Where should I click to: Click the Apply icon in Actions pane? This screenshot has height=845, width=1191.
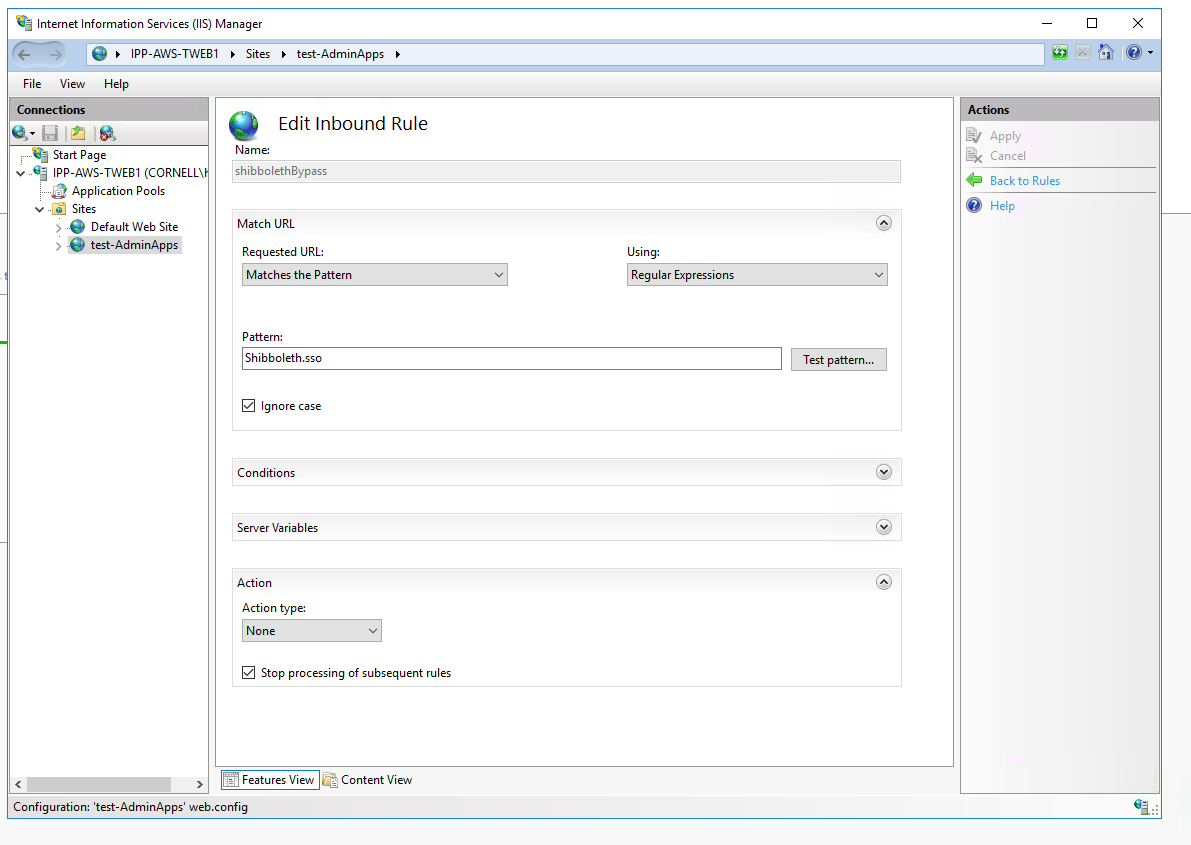pos(974,135)
